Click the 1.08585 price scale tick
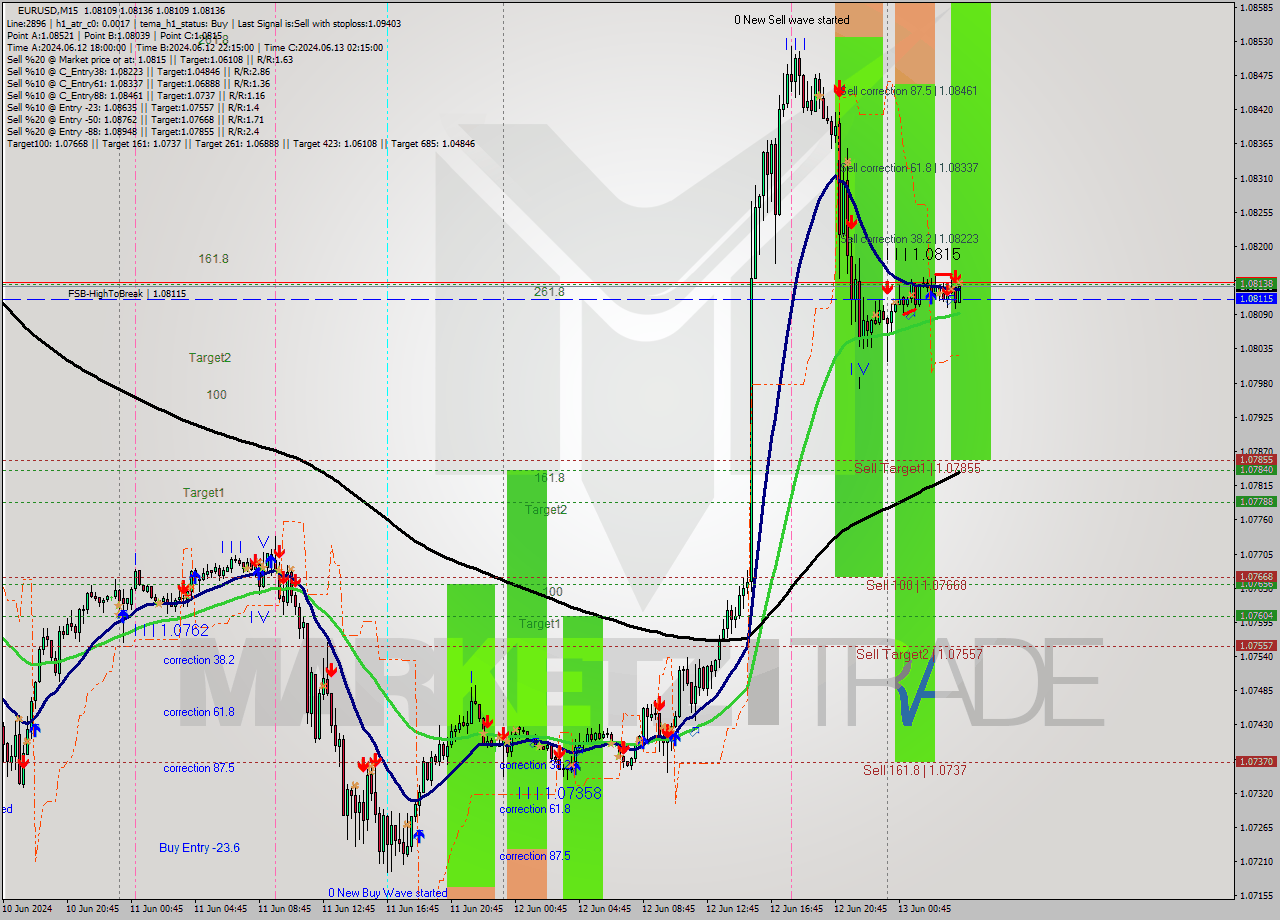The height and width of the screenshot is (920, 1280). pyautogui.click(x=1256, y=7)
